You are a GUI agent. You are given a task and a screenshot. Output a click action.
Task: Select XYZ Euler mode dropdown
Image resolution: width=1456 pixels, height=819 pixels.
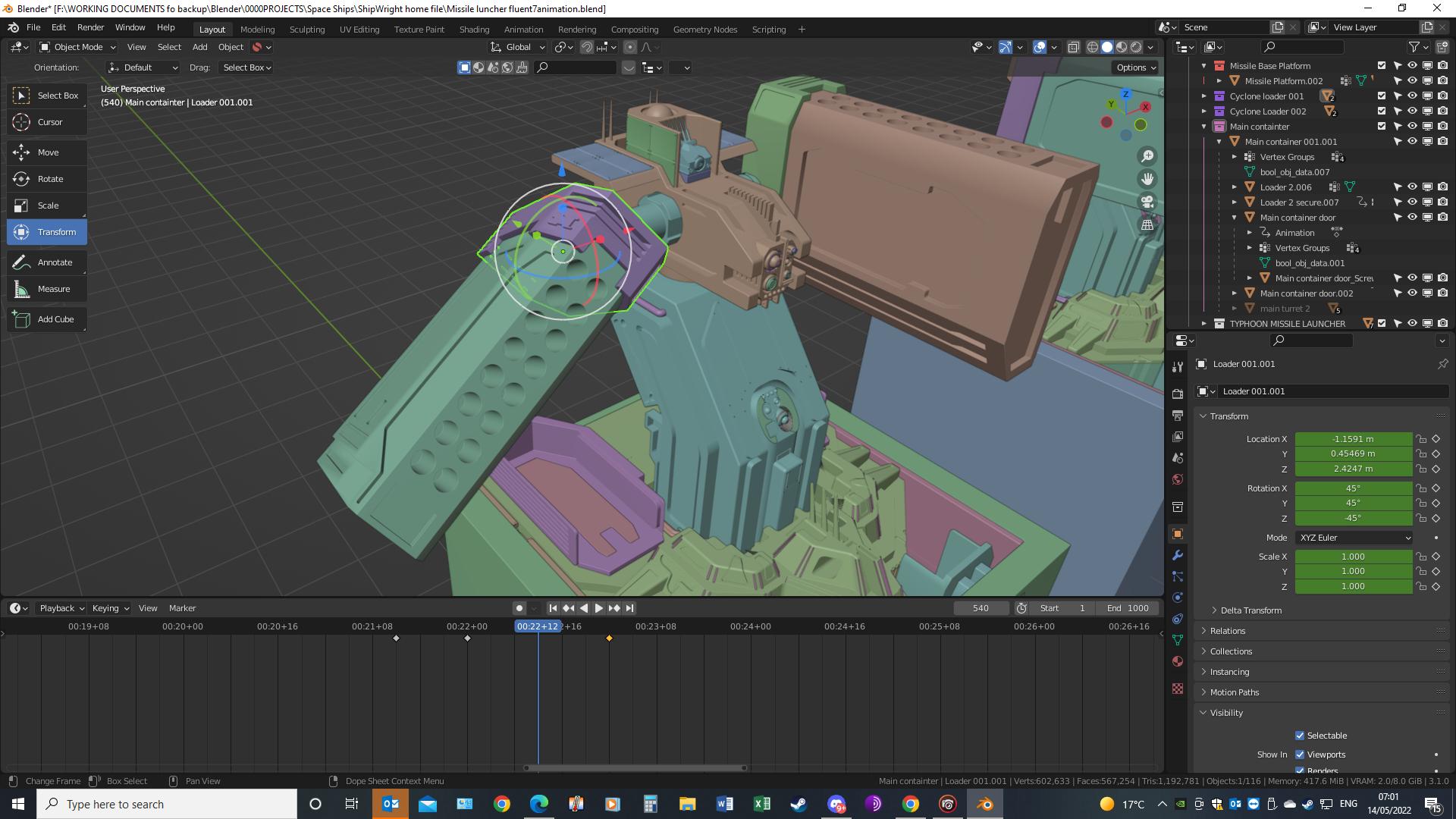(x=1354, y=537)
